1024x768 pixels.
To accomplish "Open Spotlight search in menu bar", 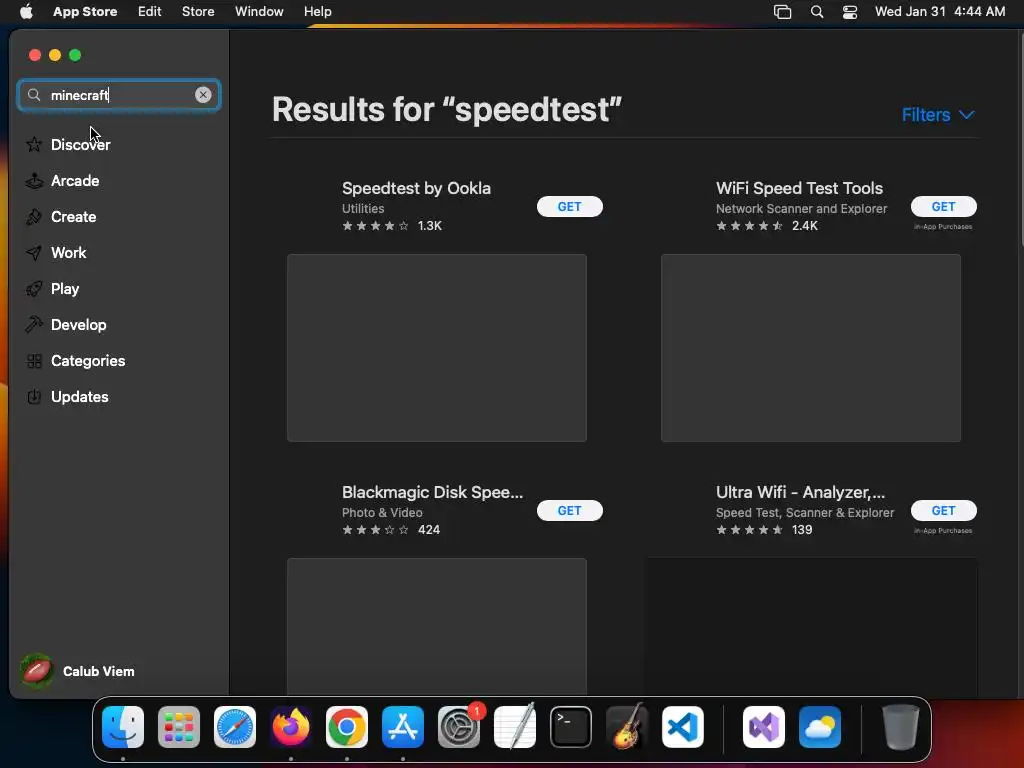I will coord(816,12).
